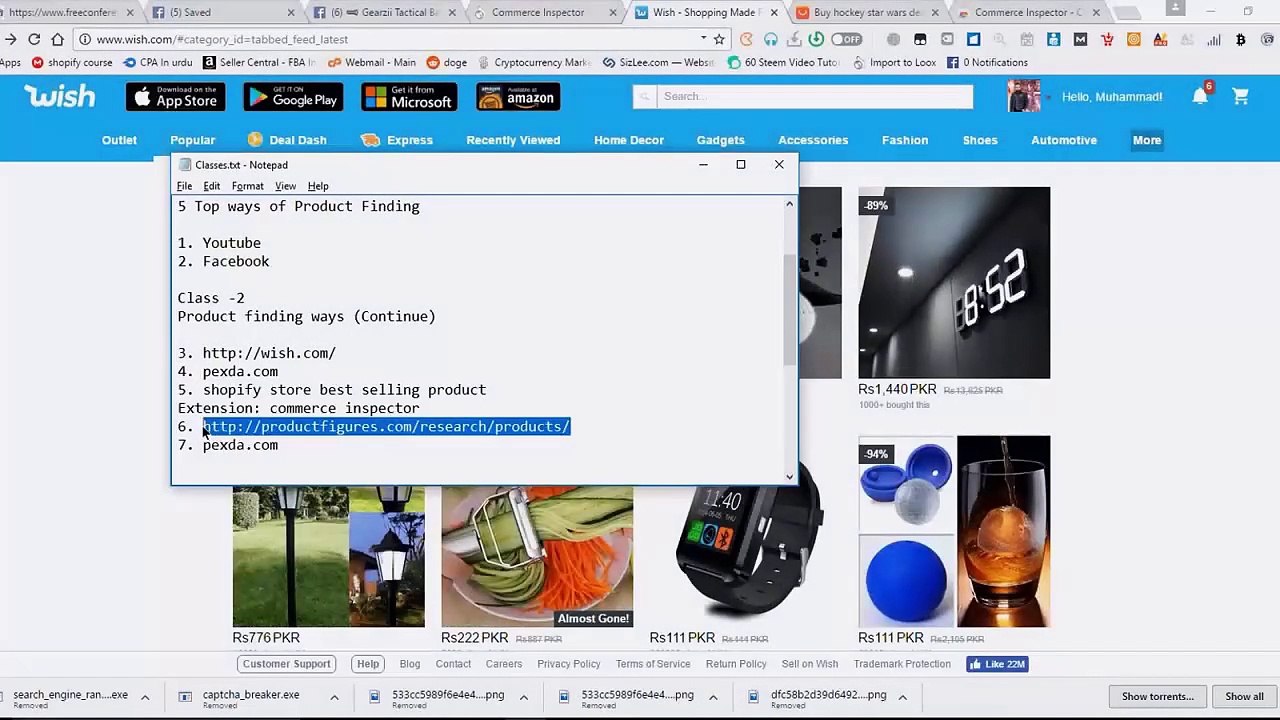The width and height of the screenshot is (1280, 720).
Task: Open the App Store download badge
Action: [176, 97]
